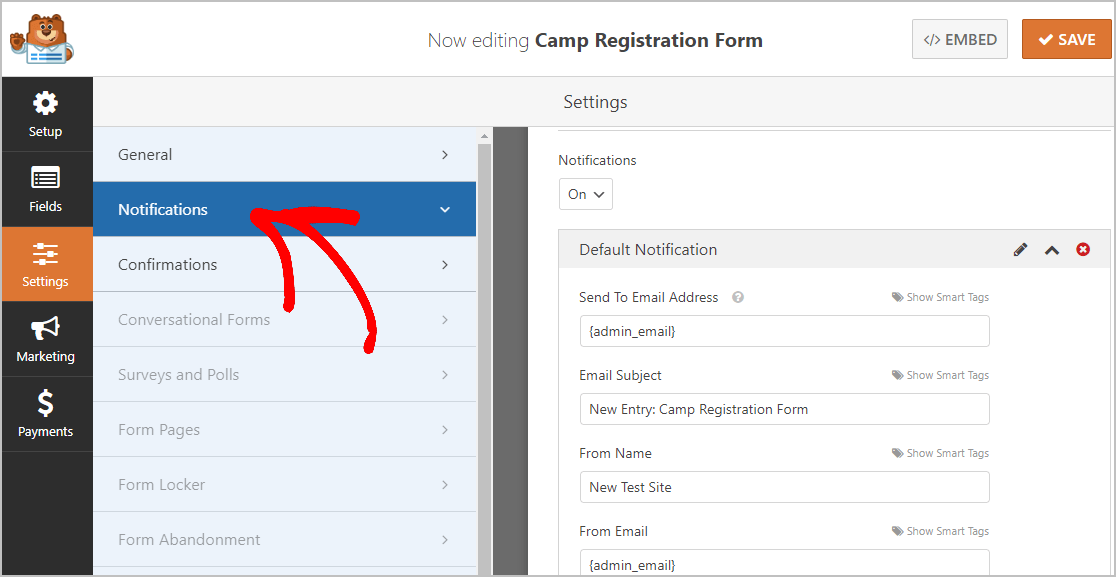Screen dimensions: 1116x577
Task: Click the WPForms bear mascot logo
Action: point(41,39)
